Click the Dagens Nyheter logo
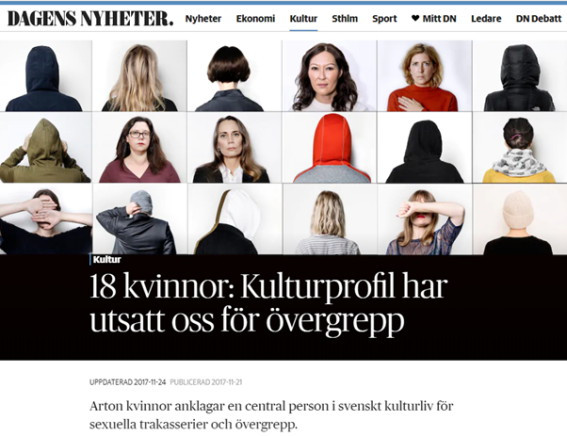The image size is (567, 436). click(x=90, y=19)
